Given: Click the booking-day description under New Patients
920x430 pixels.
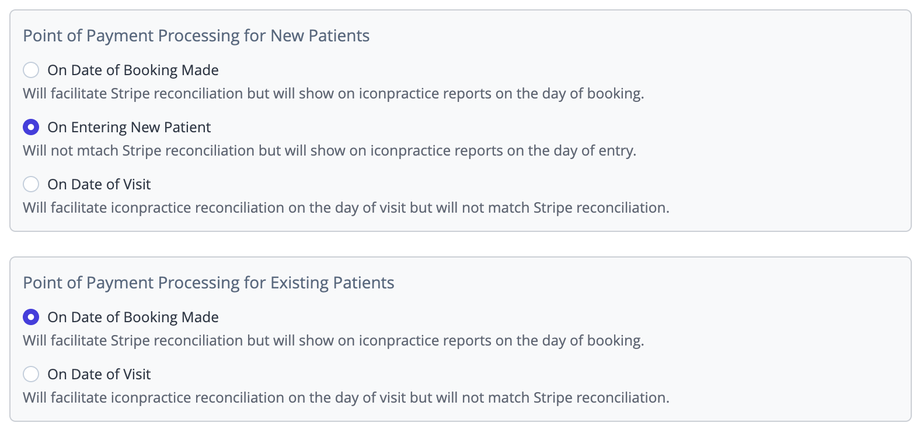Looking at the screenshot, I should tap(333, 94).
